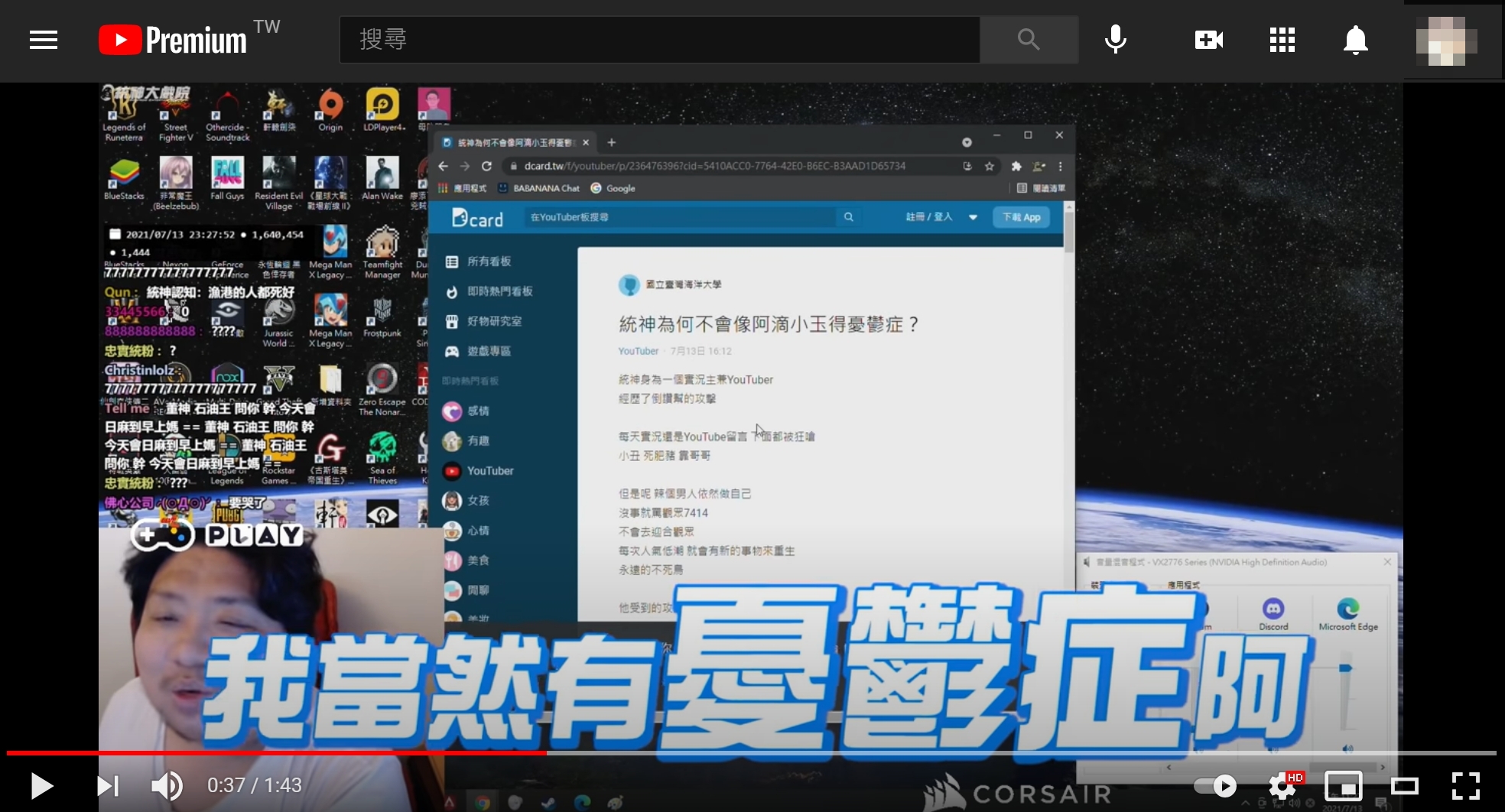Open the Frostpunk desktop shortcut
Viewport: 1505px width, 812px height.
coord(382,317)
